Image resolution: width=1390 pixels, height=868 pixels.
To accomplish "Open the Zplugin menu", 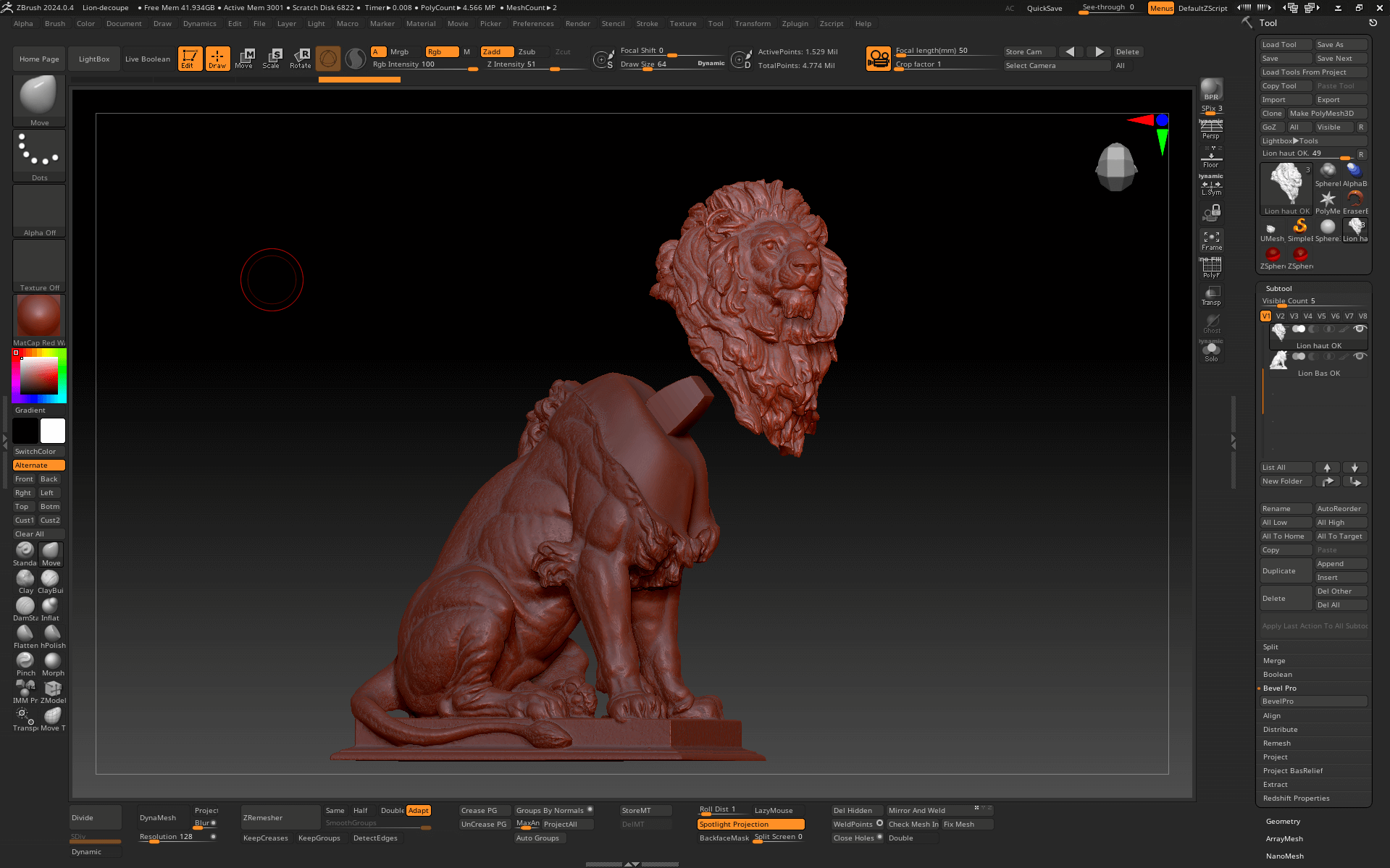I will point(795,23).
